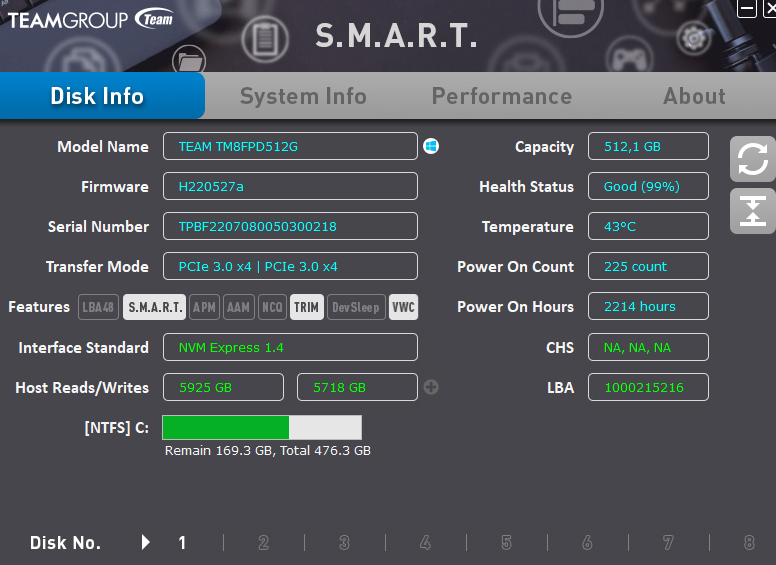Click the Firmware field H220527a
This screenshot has width=776, height=565.
click(x=290, y=186)
